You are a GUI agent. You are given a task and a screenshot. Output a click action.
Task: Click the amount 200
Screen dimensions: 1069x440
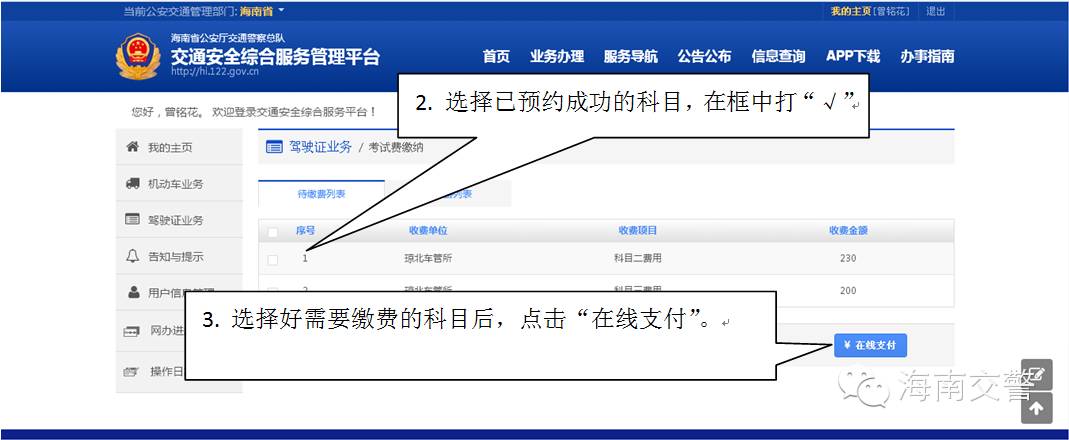848,291
